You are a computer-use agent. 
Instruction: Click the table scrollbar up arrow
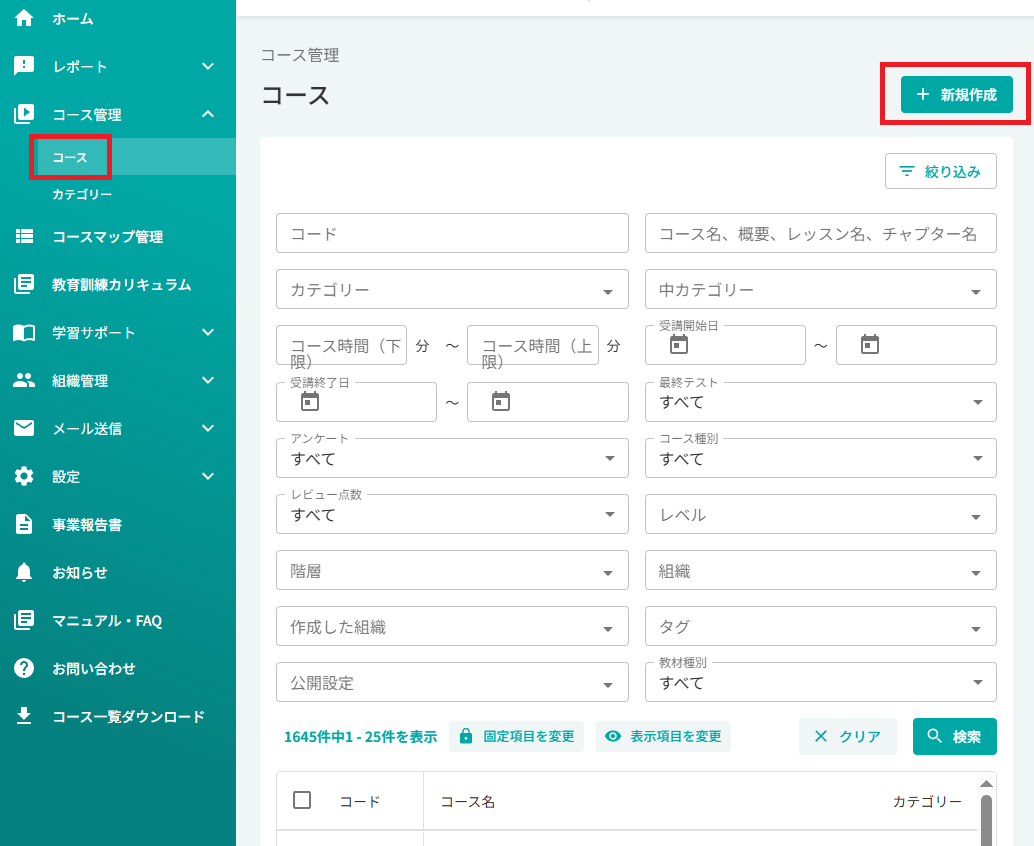point(986,783)
